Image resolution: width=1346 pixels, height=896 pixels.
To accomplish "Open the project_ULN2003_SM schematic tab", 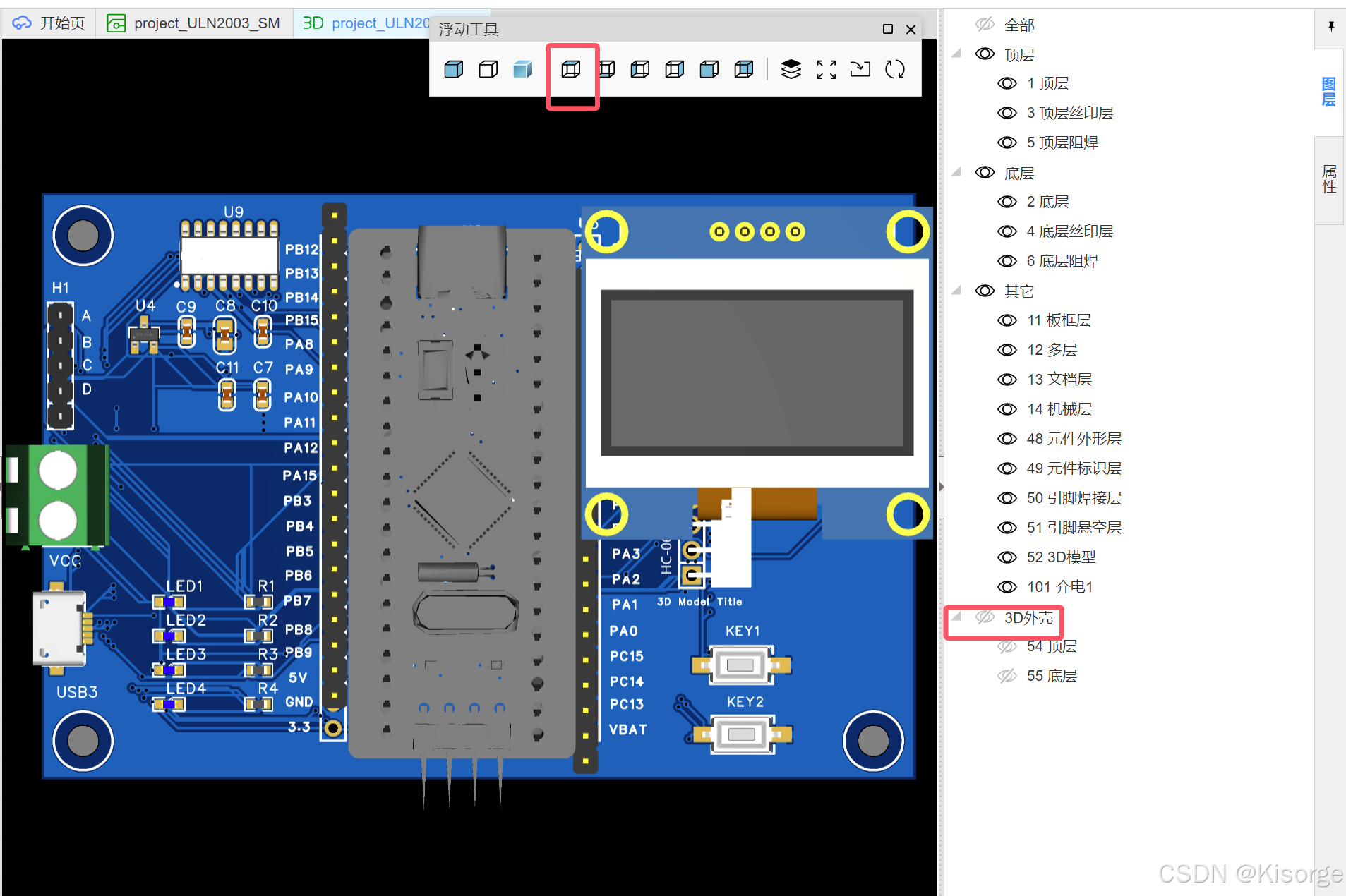I will (193, 23).
